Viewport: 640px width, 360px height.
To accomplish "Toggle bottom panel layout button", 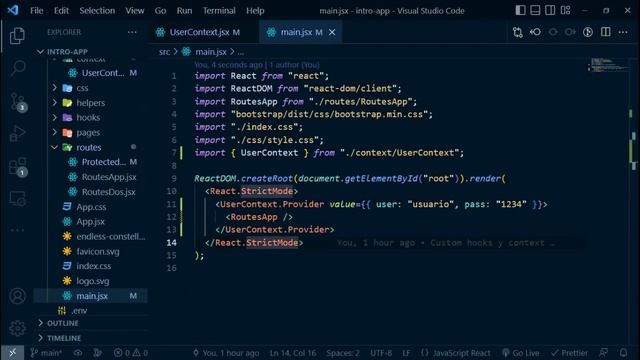I will [535, 10].
